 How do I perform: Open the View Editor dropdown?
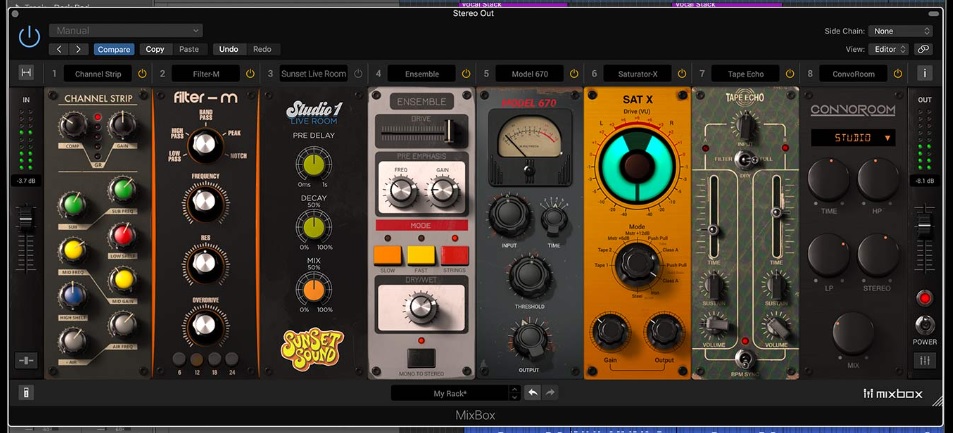[888, 49]
